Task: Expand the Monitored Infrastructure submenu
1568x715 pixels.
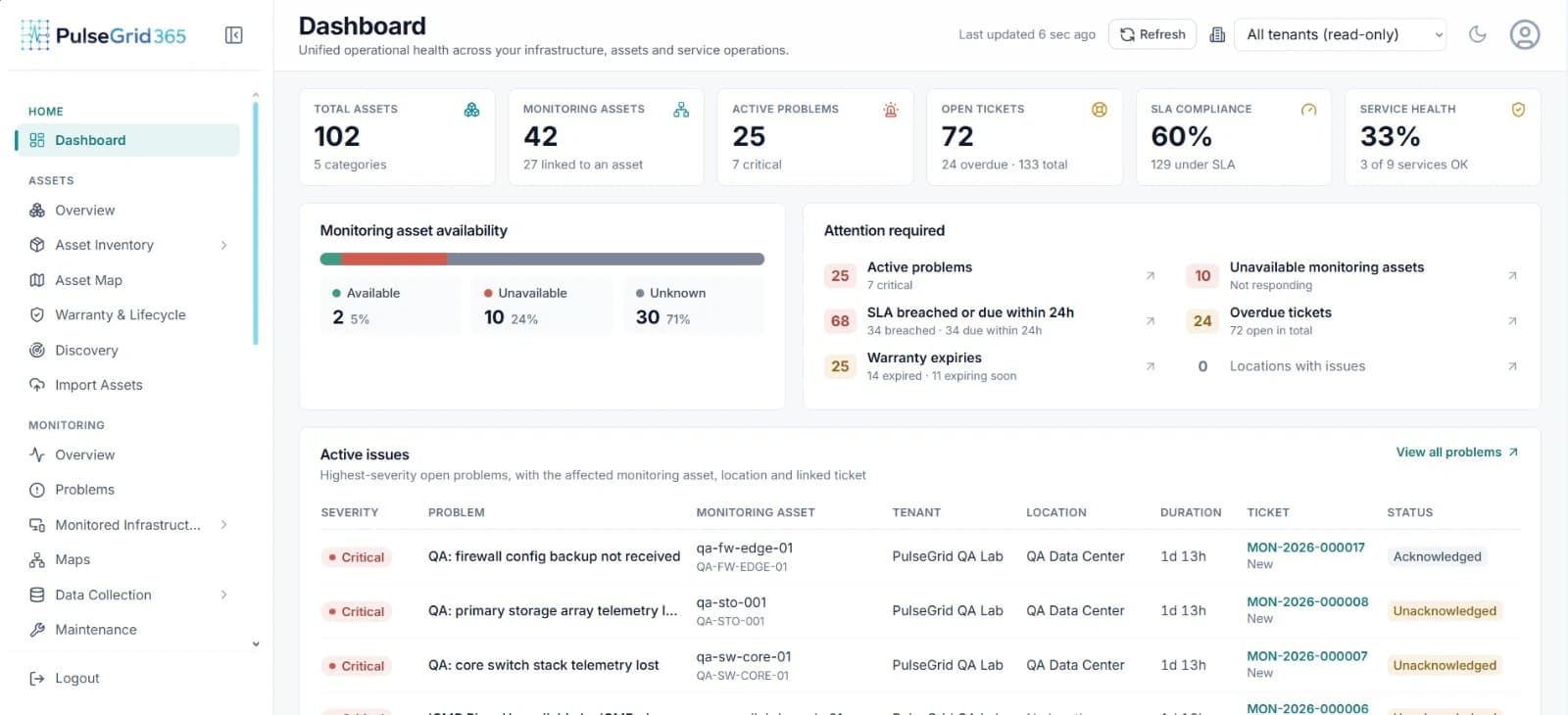Action: pyautogui.click(x=223, y=525)
